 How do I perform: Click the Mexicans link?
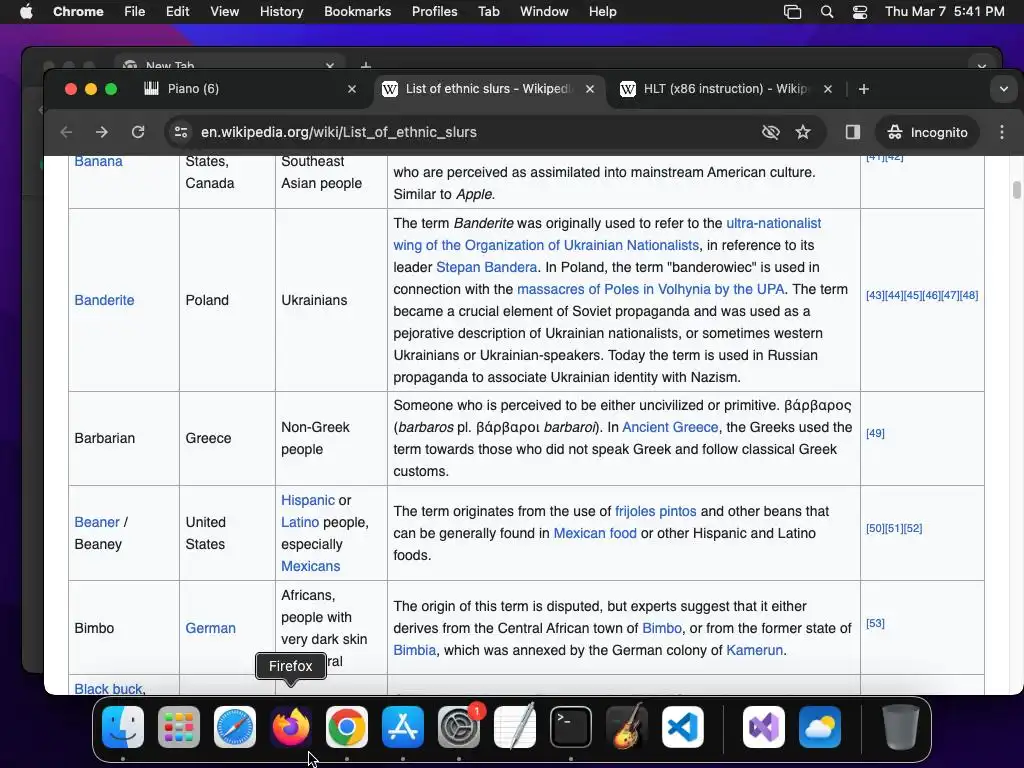click(311, 566)
